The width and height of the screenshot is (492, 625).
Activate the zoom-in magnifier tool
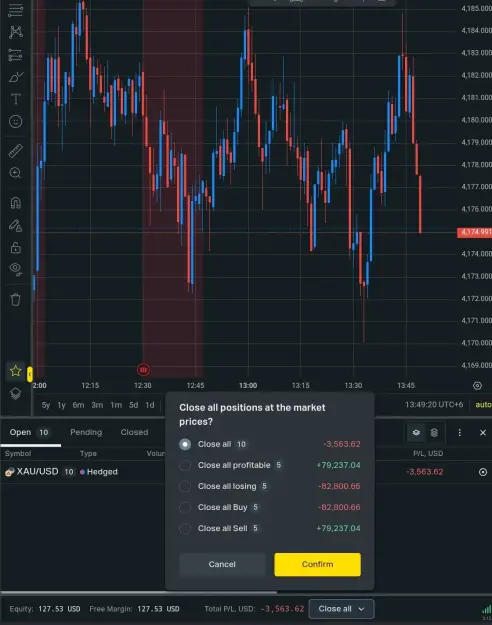click(x=16, y=173)
